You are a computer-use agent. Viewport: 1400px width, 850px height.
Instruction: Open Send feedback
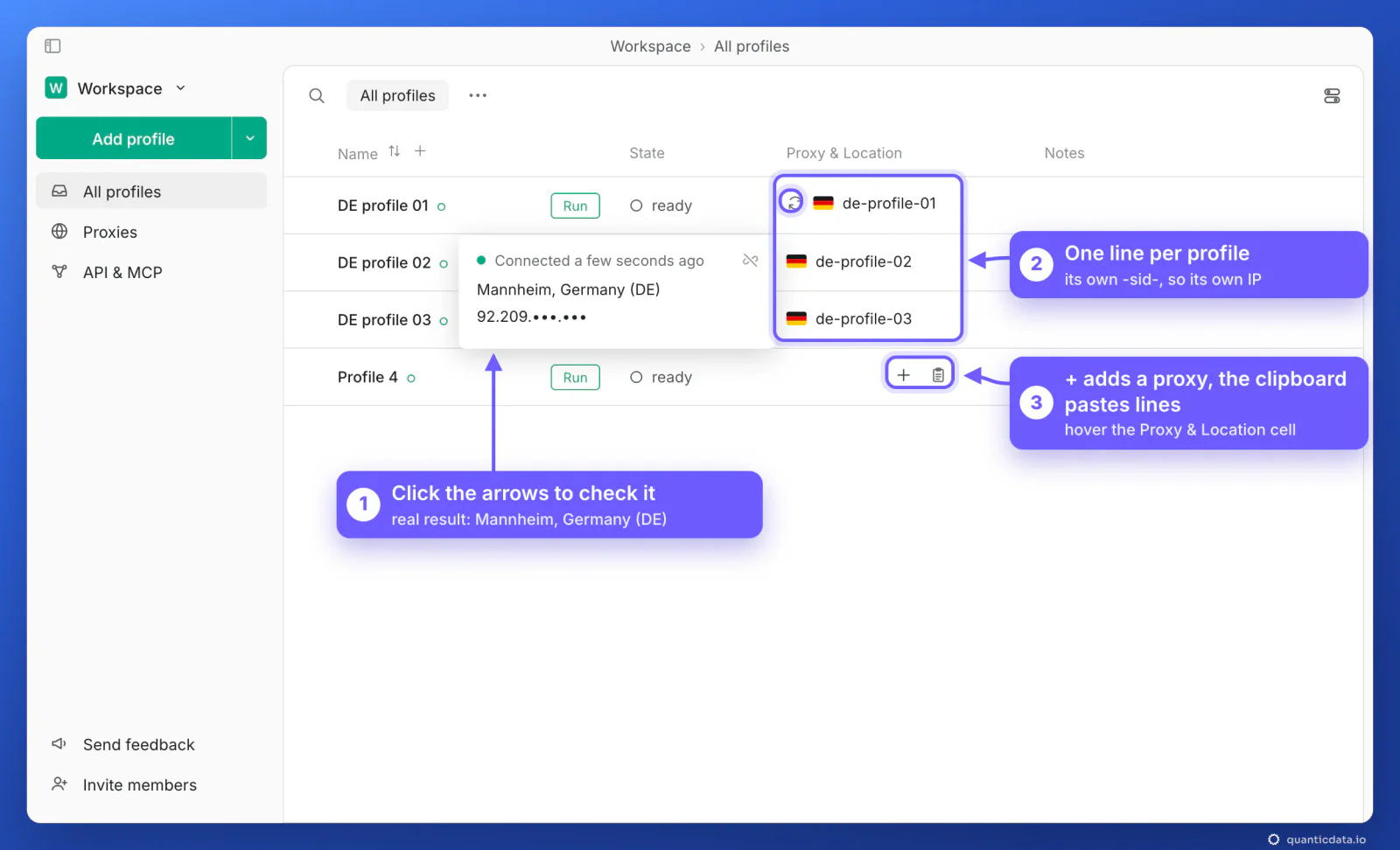click(123, 744)
